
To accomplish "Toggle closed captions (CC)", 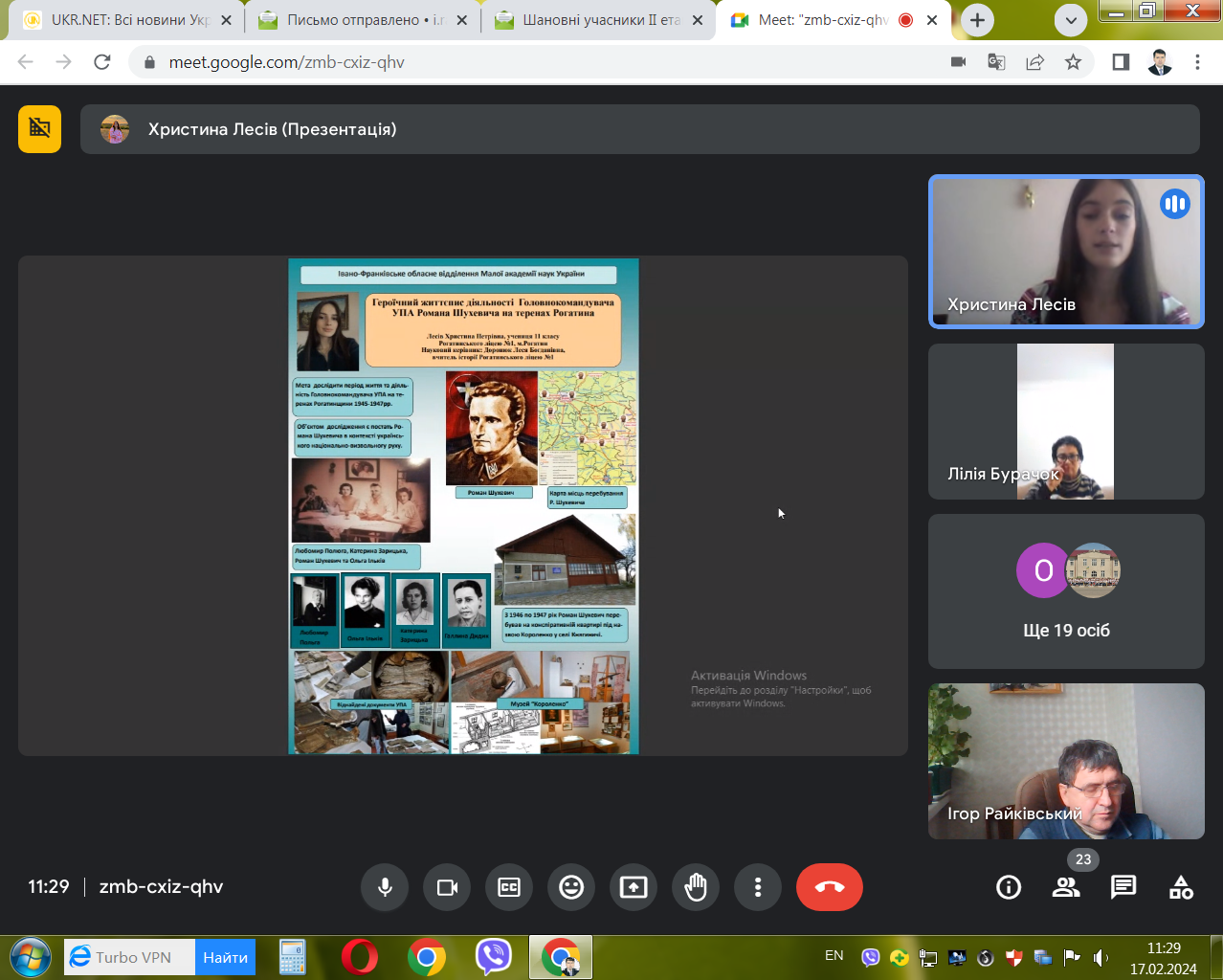I will [509, 887].
